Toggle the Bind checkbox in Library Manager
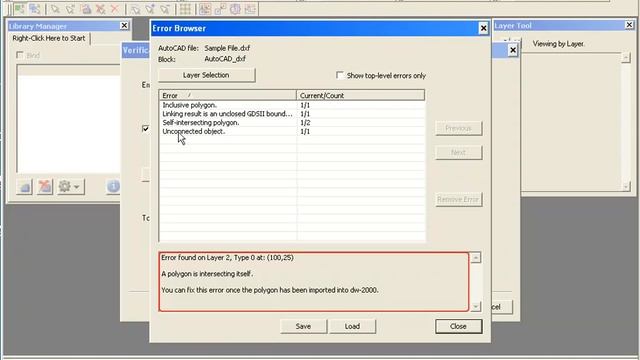 pyautogui.click(x=20, y=55)
